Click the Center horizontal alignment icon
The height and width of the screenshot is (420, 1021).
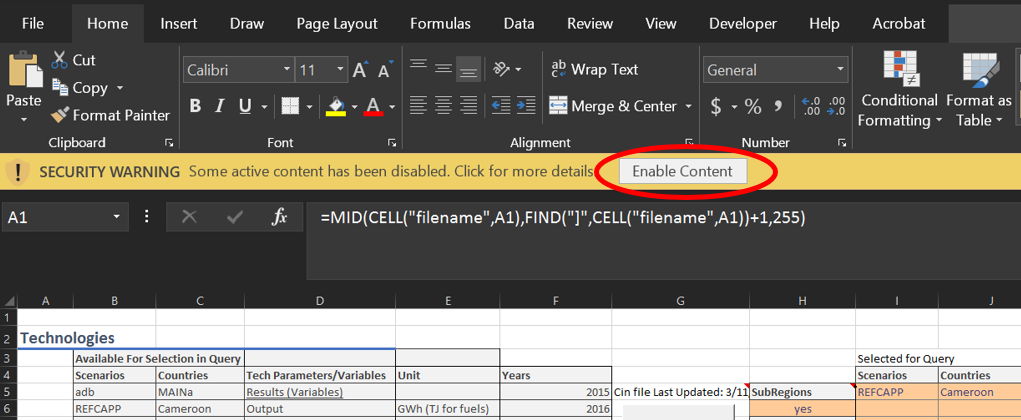pyautogui.click(x=444, y=105)
